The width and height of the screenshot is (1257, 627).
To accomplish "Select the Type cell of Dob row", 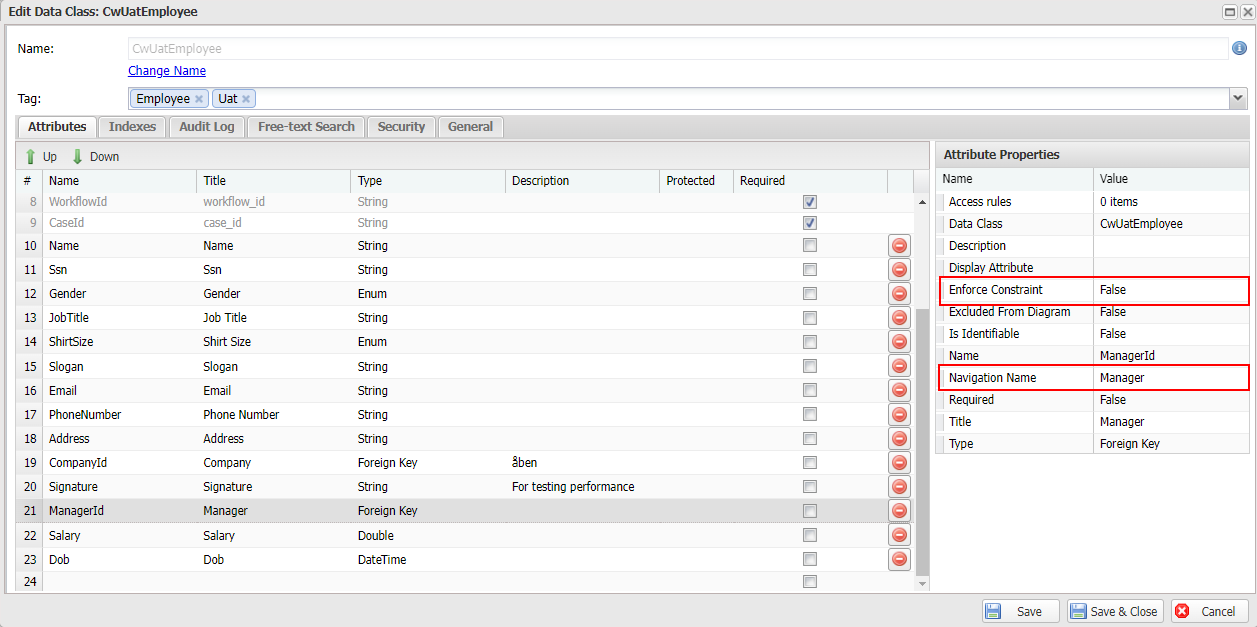I will tap(428, 560).
